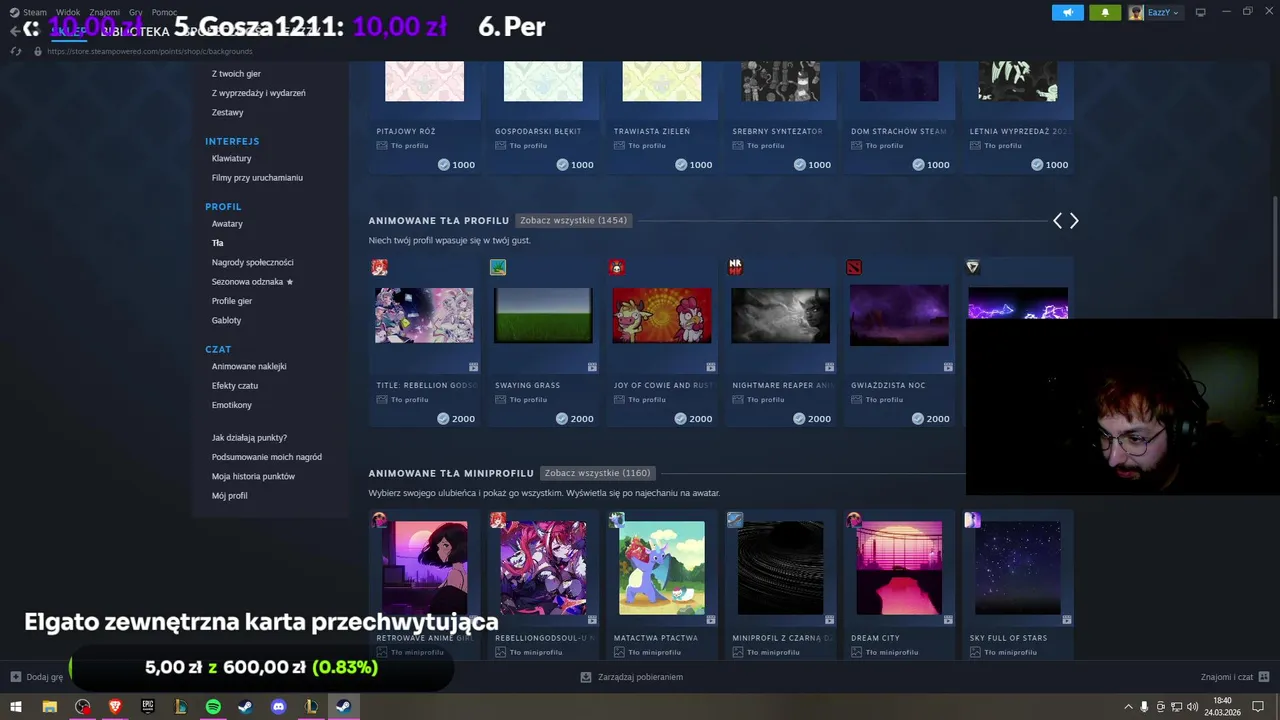Open Zarządzaj pobieraniem
1280x720 pixels.
pyautogui.click(x=632, y=677)
